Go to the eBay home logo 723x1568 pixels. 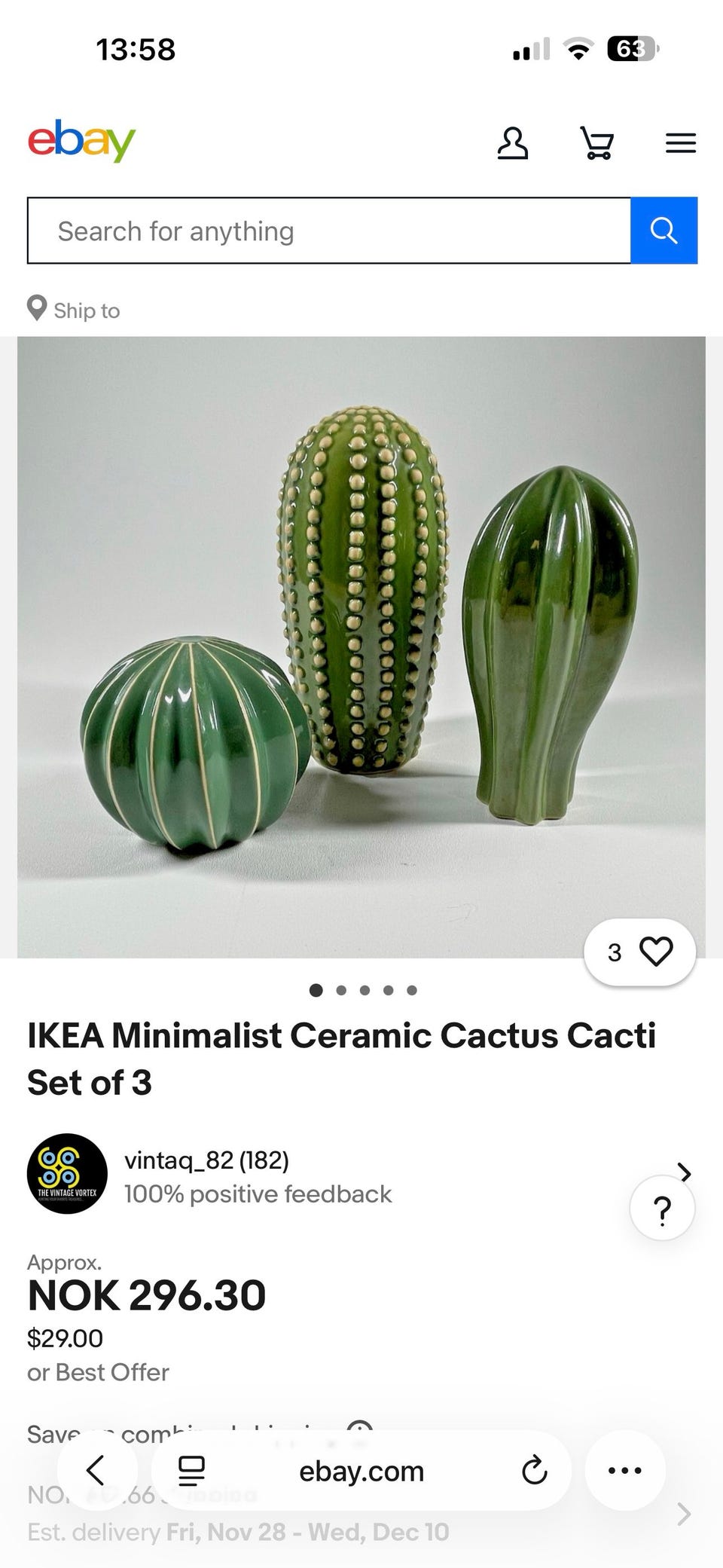pyautogui.click(x=81, y=141)
